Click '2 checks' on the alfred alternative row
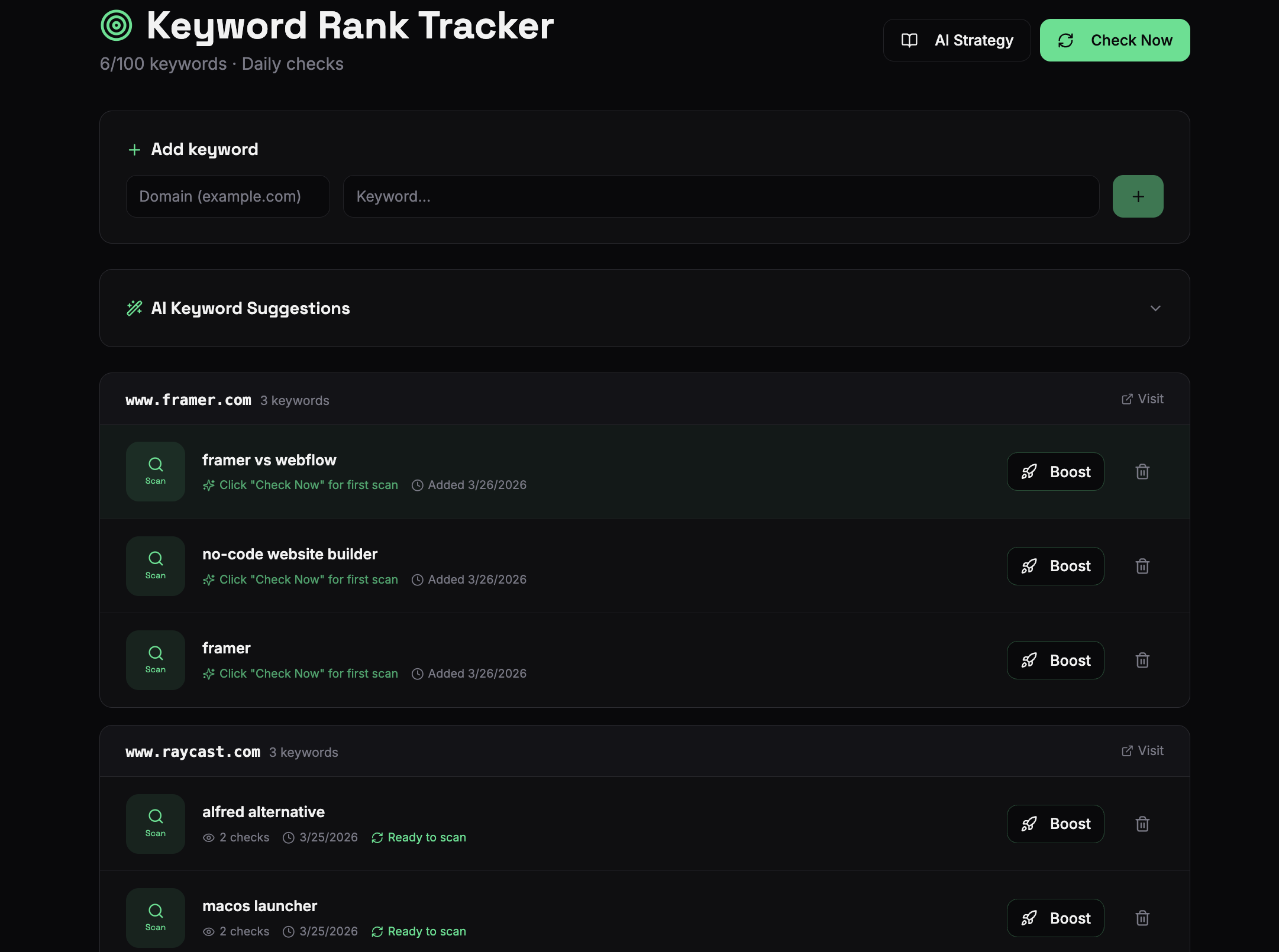 click(x=236, y=837)
